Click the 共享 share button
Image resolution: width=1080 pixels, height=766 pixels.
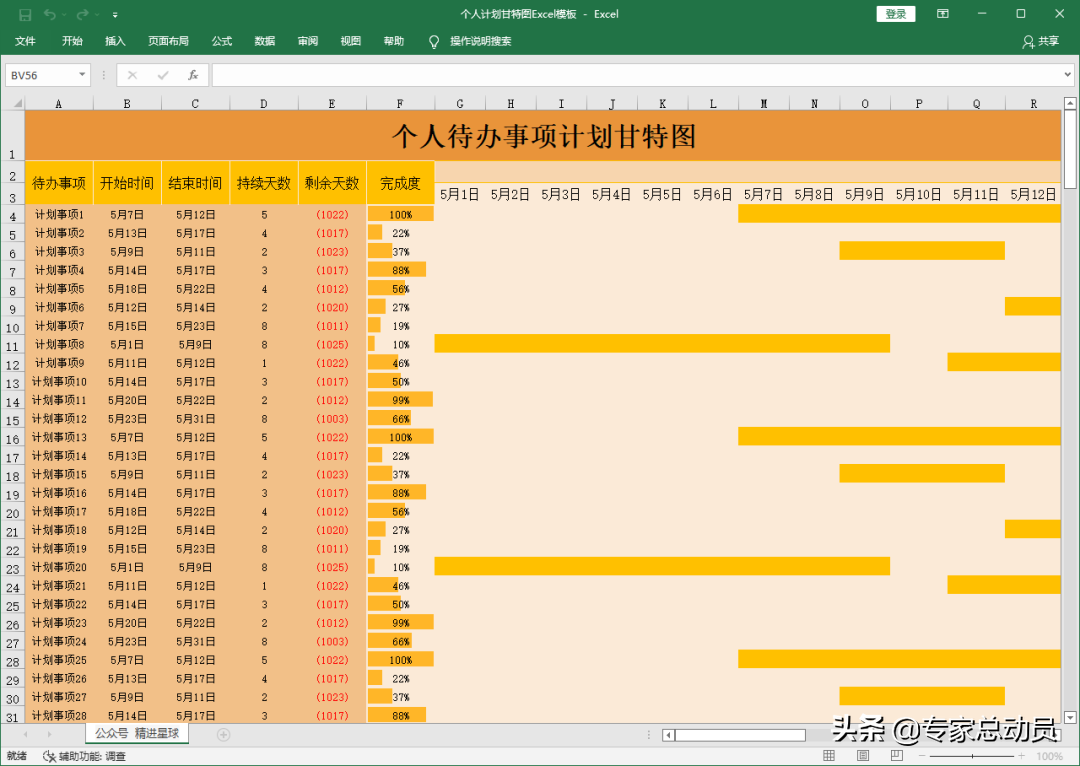(1041, 41)
